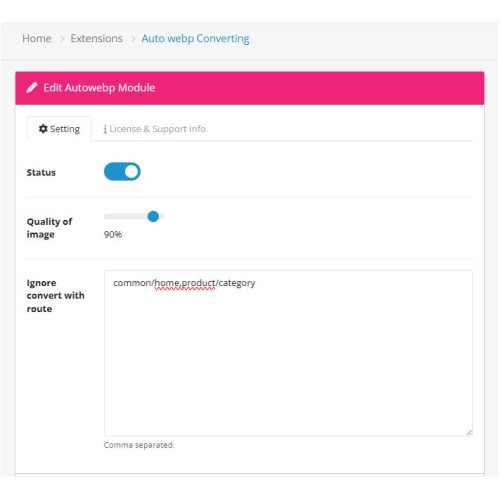Click the info icon before License & Support
The width and height of the screenshot is (500, 500).
pyautogui.click(x=105, y=129)
